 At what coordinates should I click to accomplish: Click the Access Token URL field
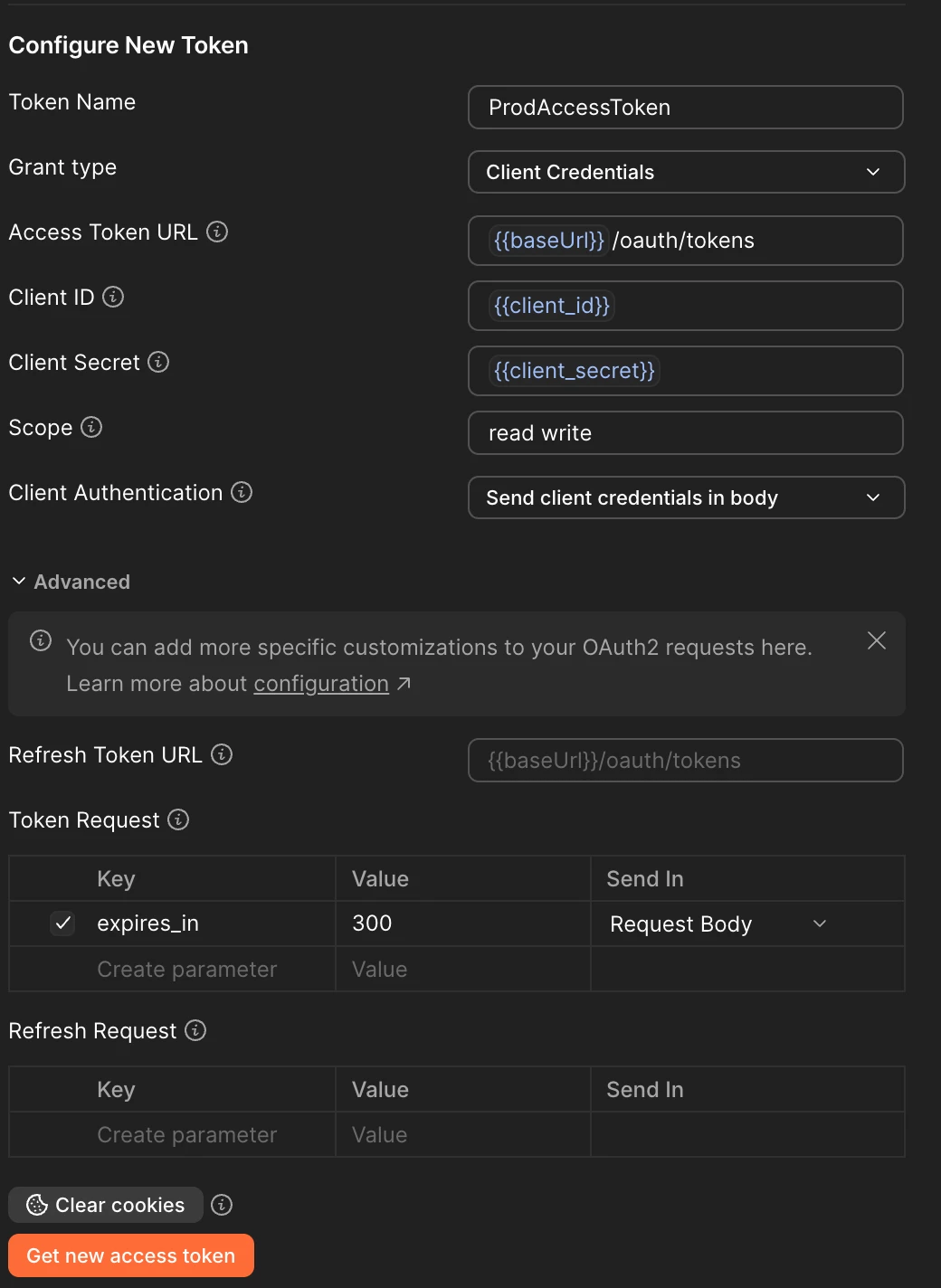pos(686,241)
